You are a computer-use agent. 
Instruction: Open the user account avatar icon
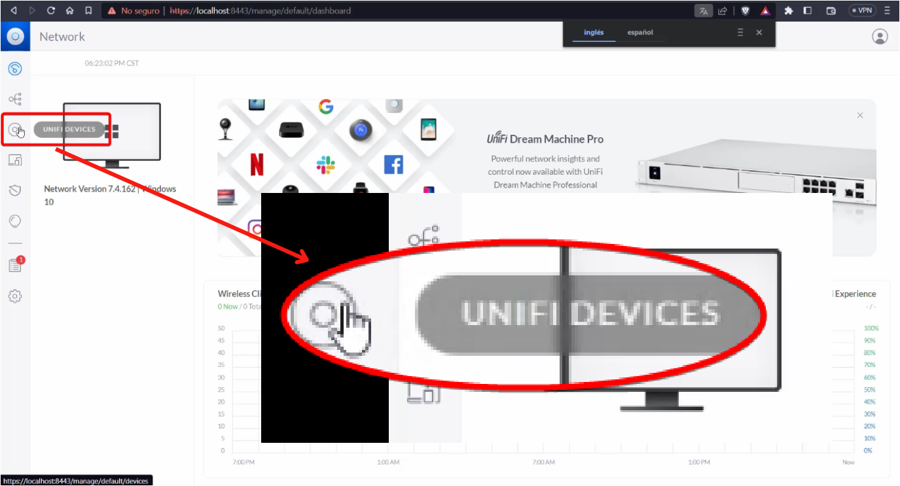click(879, 37)
